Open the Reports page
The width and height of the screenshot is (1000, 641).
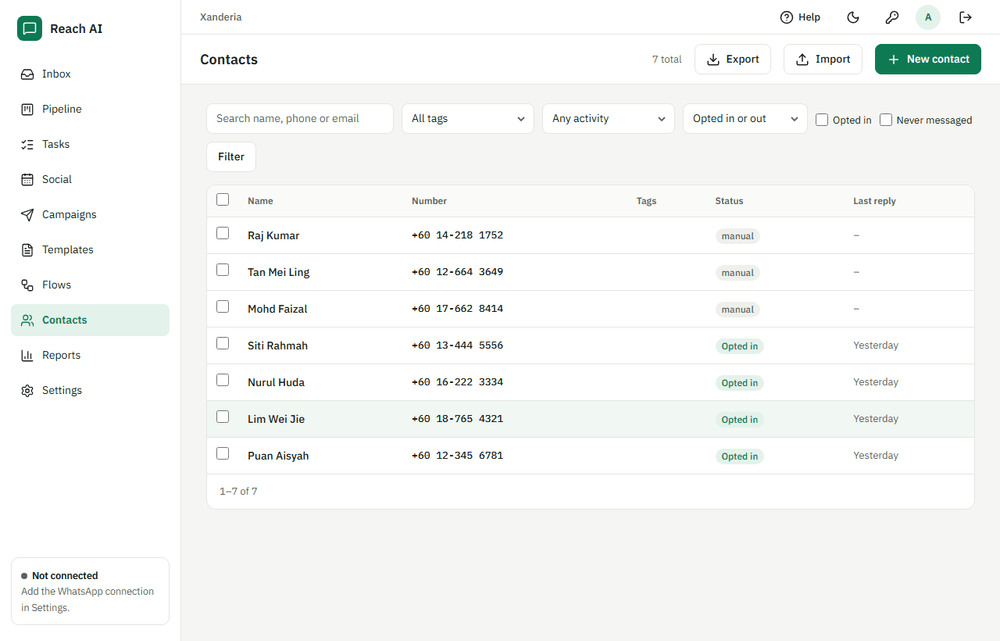(90, 355)
